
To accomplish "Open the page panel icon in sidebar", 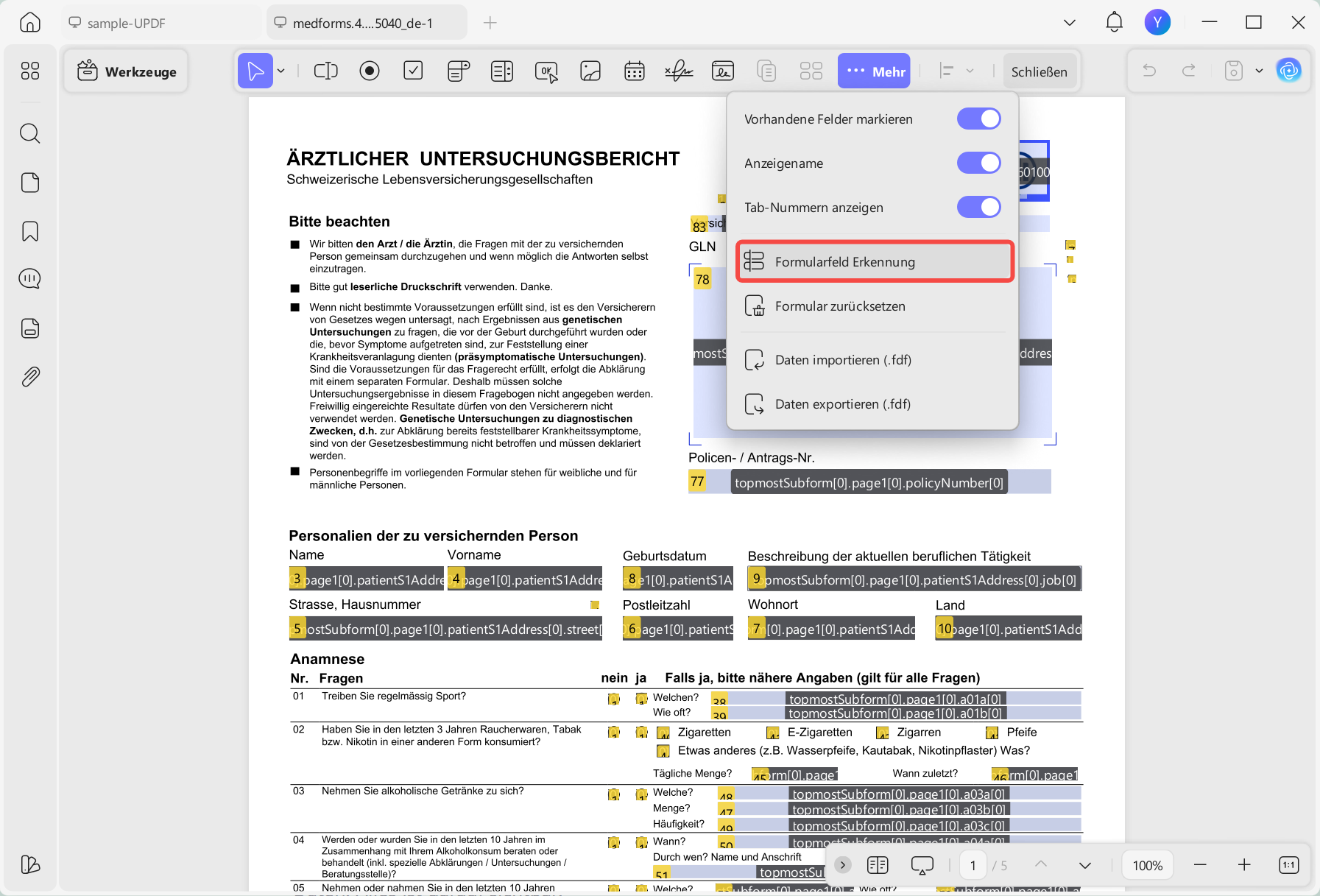I will [x=30, y=183].
